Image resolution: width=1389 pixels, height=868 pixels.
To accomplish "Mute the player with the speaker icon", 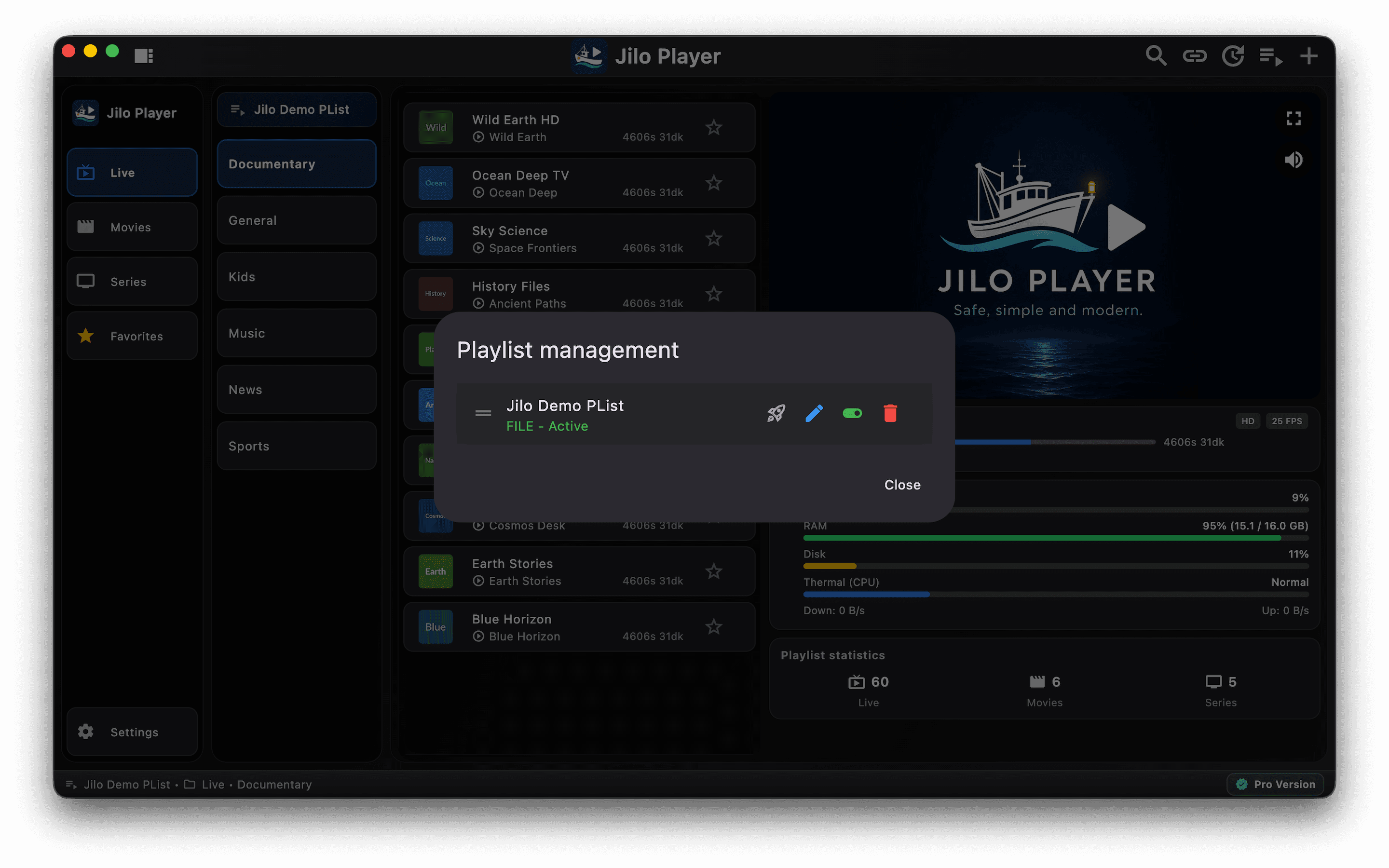I will 1293,160.
